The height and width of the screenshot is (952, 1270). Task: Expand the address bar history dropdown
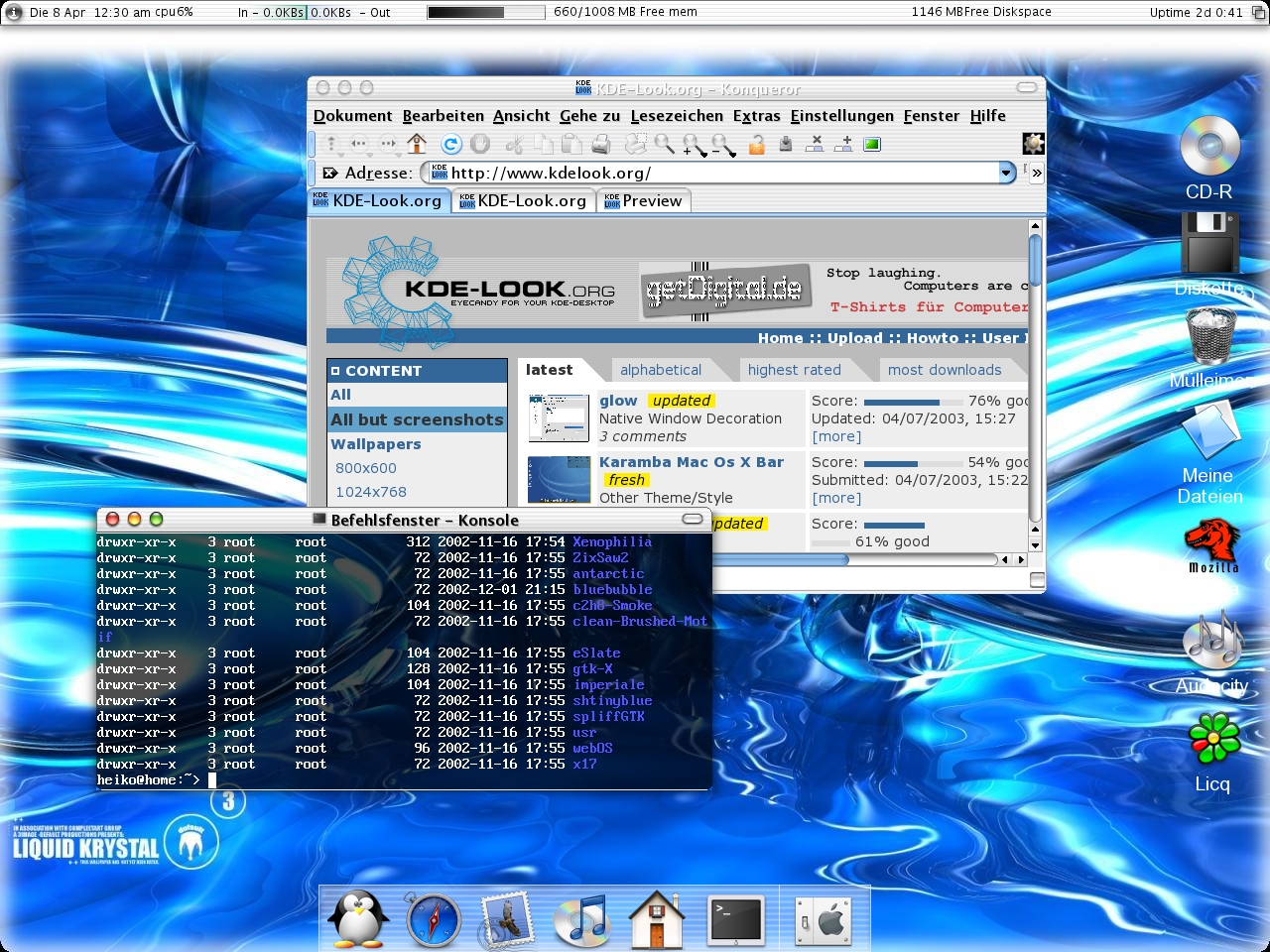[x=1006, y=173]
